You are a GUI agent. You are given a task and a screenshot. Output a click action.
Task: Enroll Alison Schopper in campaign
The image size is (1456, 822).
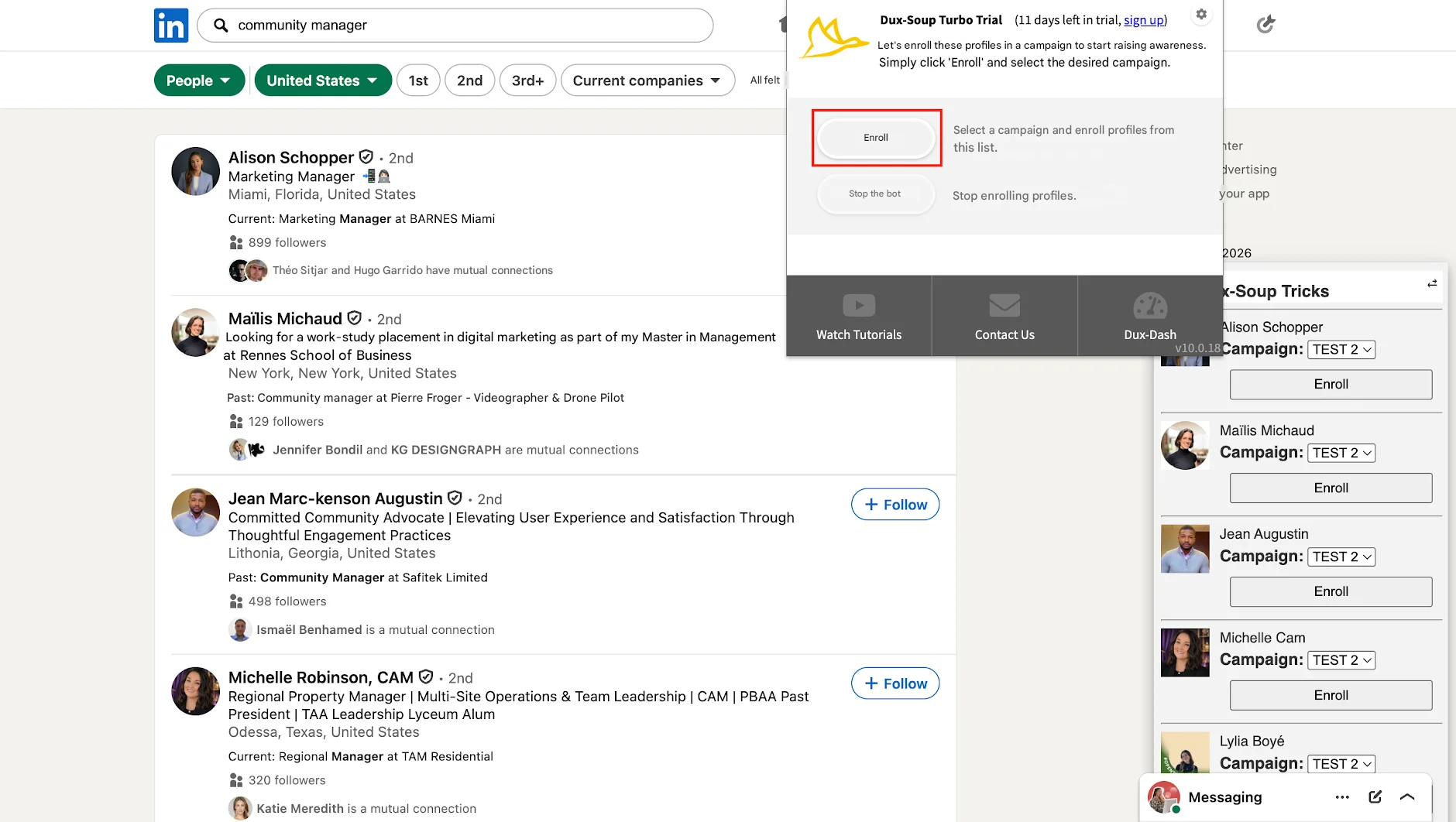point(1331,385)
